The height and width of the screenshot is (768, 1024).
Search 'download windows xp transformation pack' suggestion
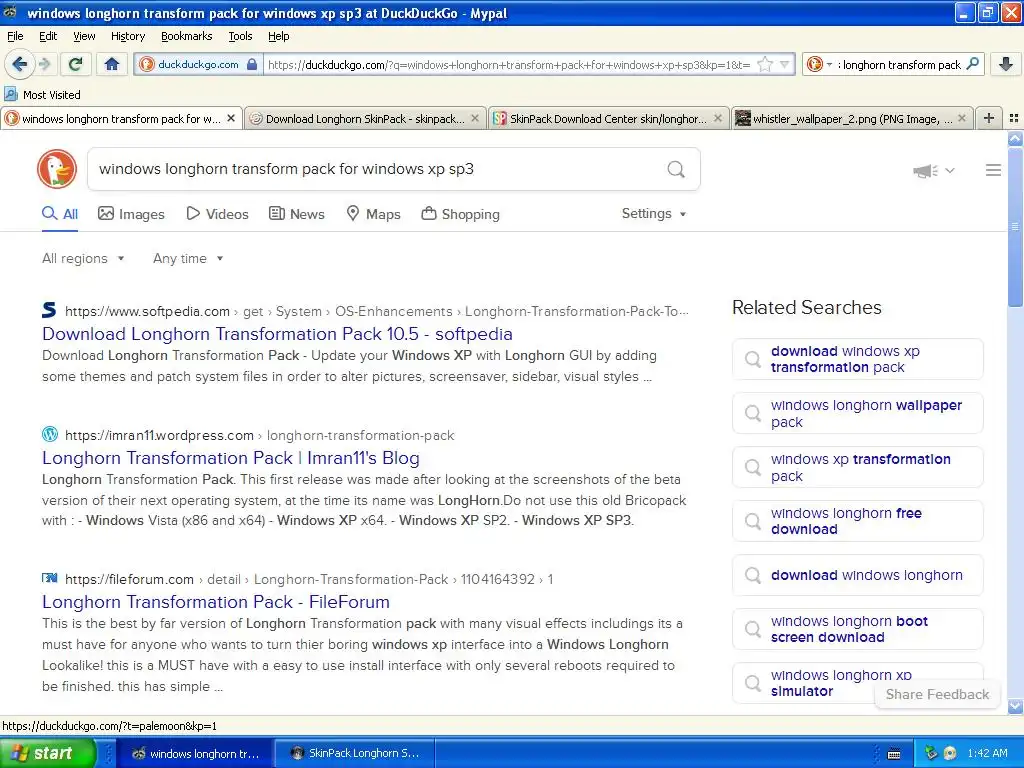click(857, 359)
